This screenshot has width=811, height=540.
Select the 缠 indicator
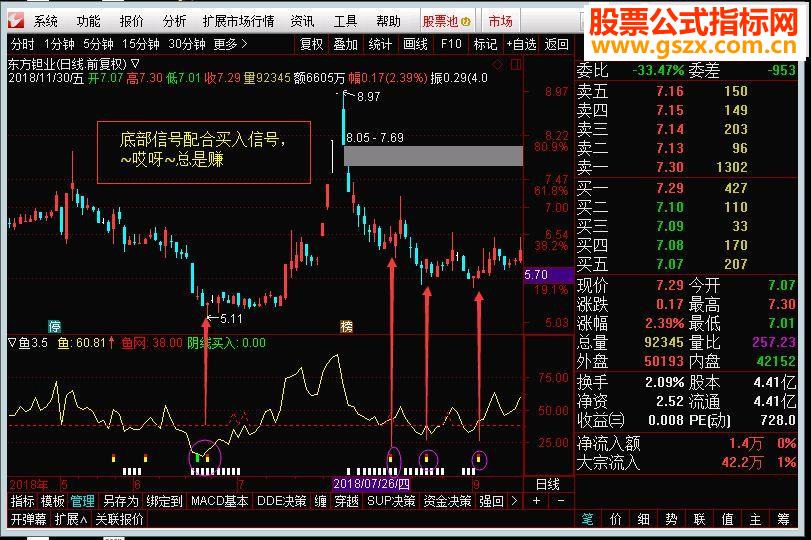pyautogui.click(x=321, y=501)
